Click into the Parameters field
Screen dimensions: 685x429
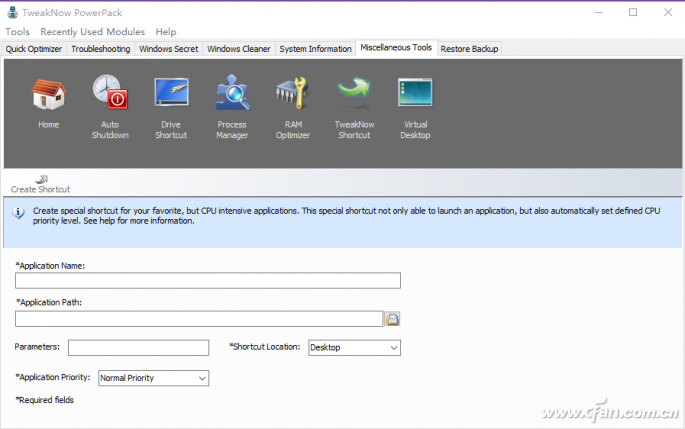pyautogui.click(x=138, y=348)
